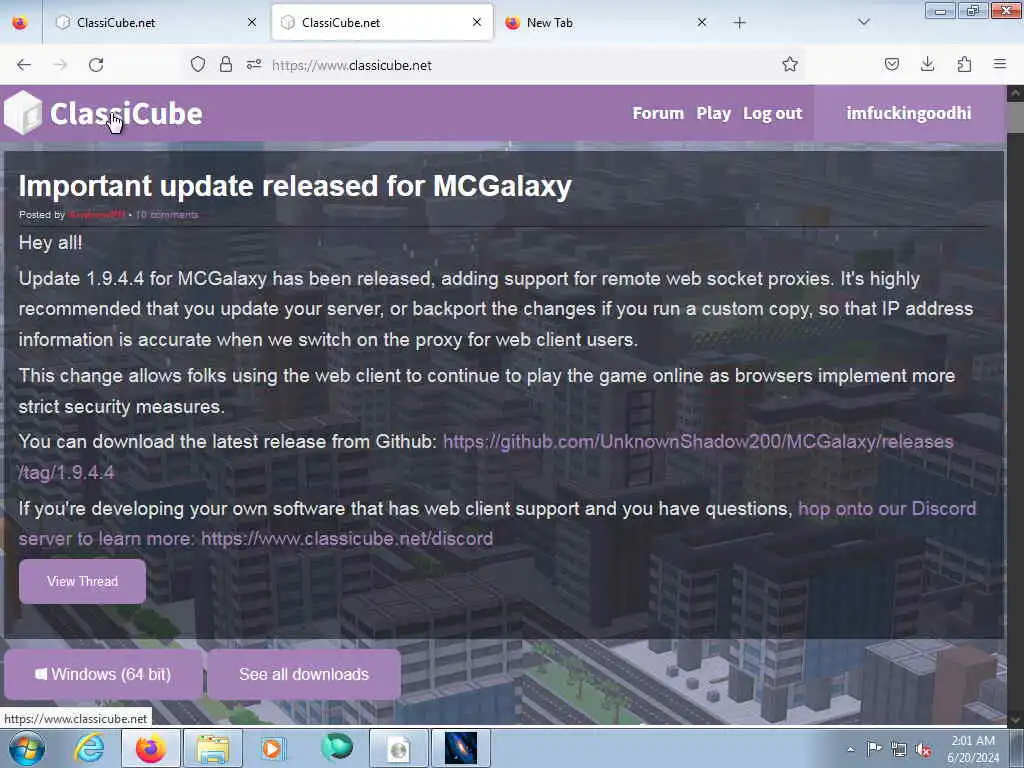Launch Internet Explorer from the taskbar

(89, 748)
